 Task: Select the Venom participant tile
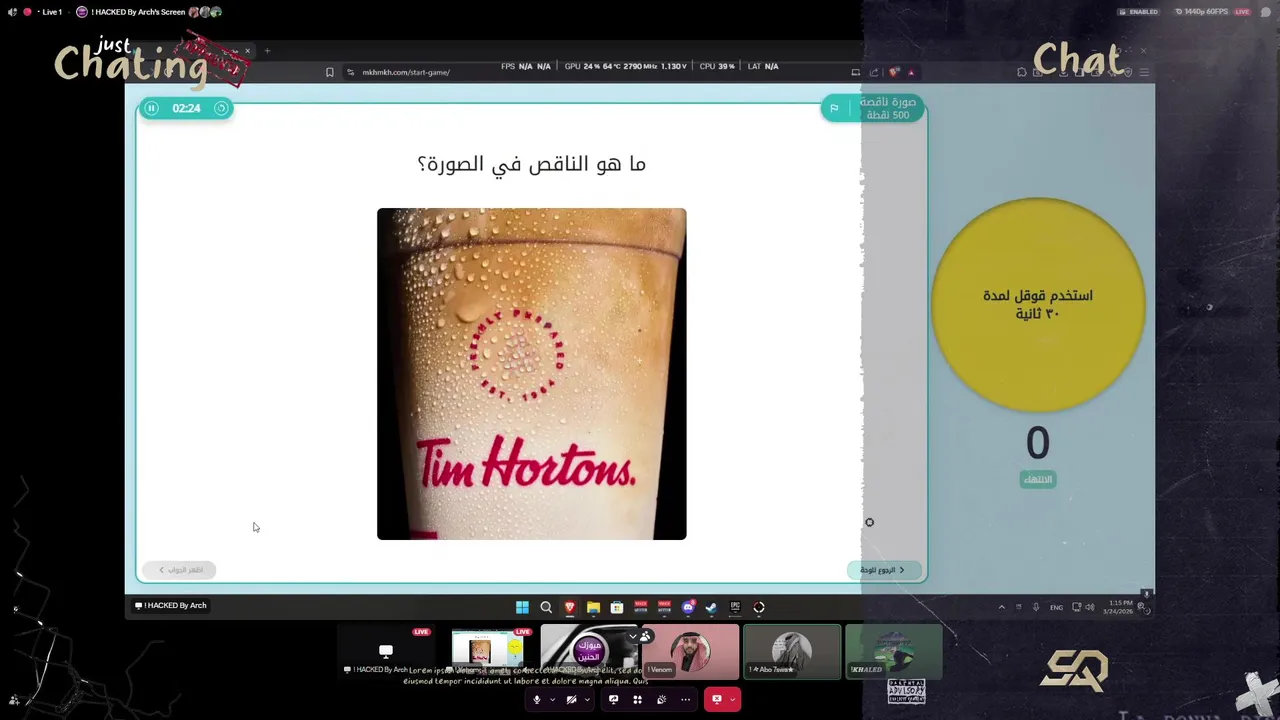(690, 652)
